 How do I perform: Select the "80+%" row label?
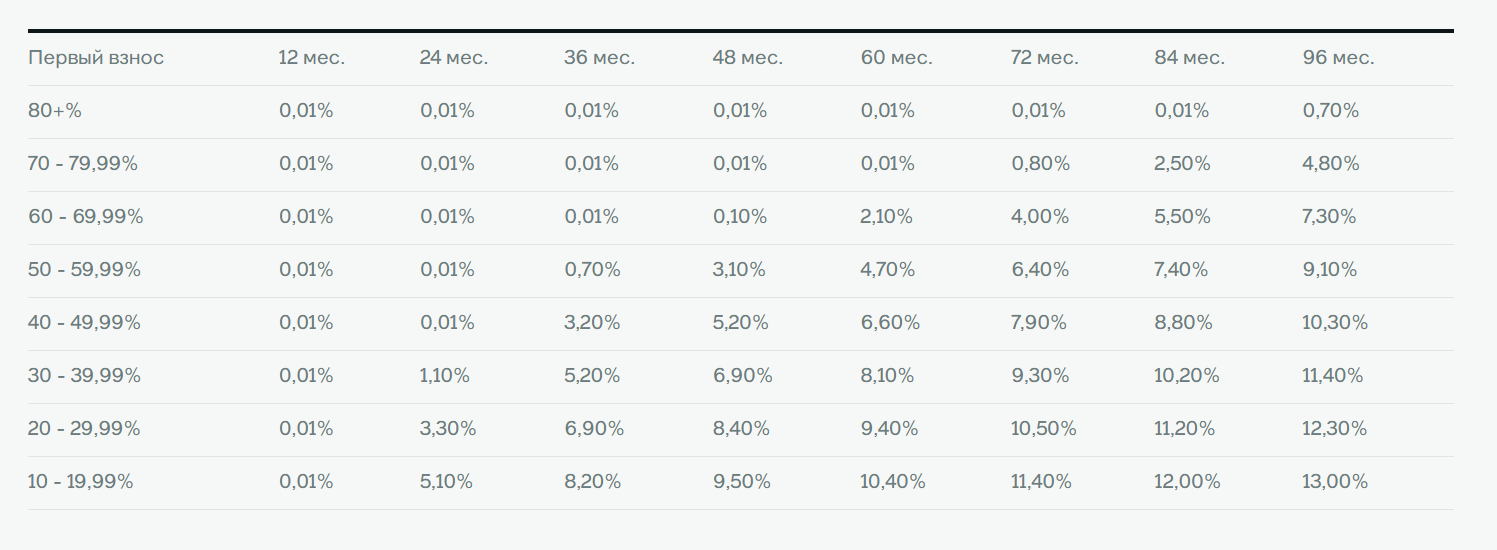tap(55, 111)
